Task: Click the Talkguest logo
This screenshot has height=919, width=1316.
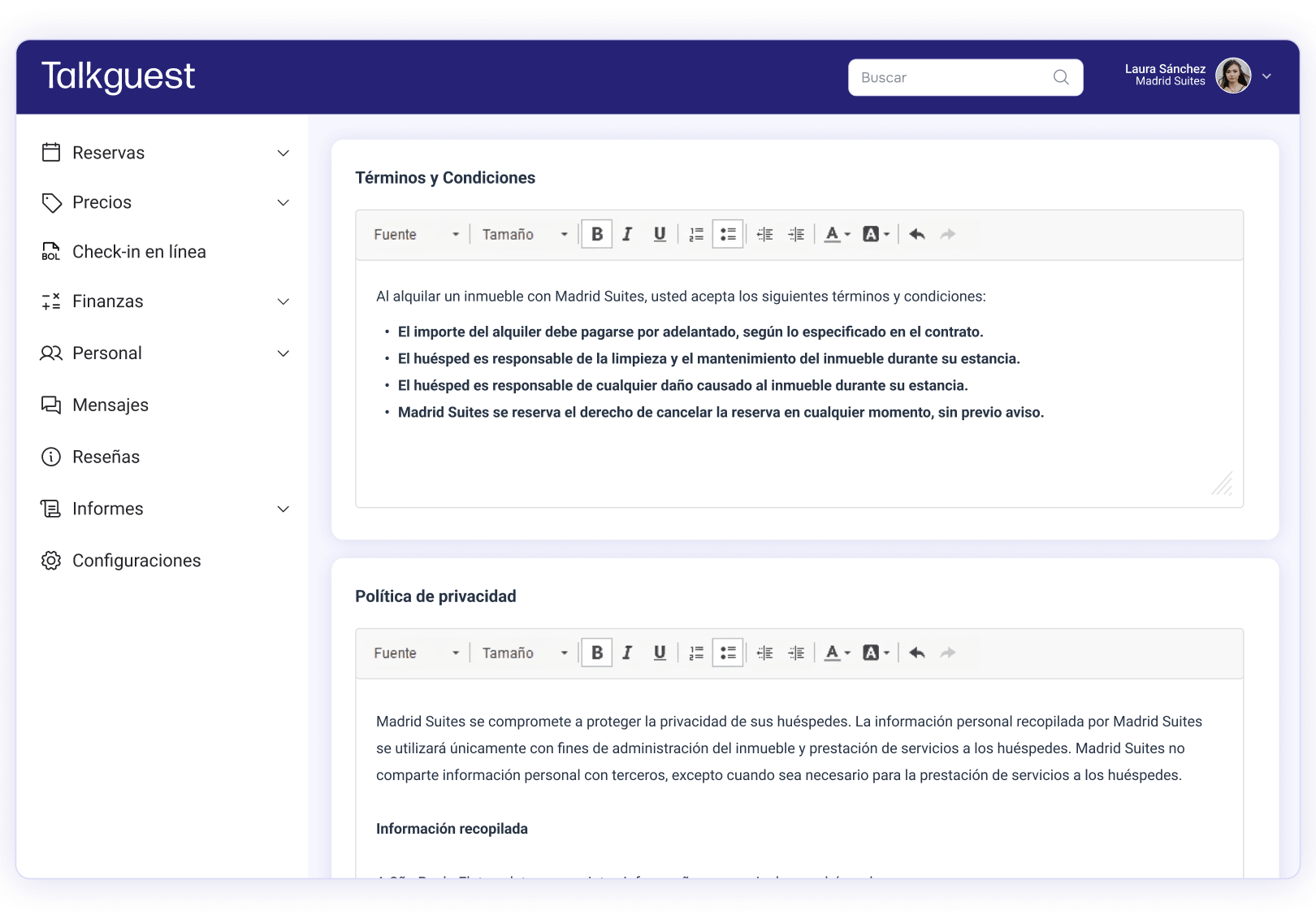Action: 119,76
